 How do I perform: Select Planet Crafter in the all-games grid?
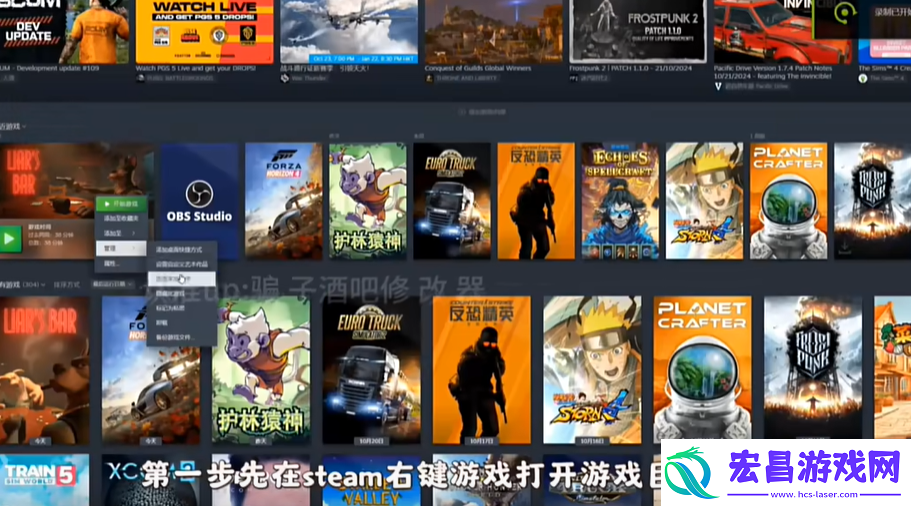(x=702, y=371)
